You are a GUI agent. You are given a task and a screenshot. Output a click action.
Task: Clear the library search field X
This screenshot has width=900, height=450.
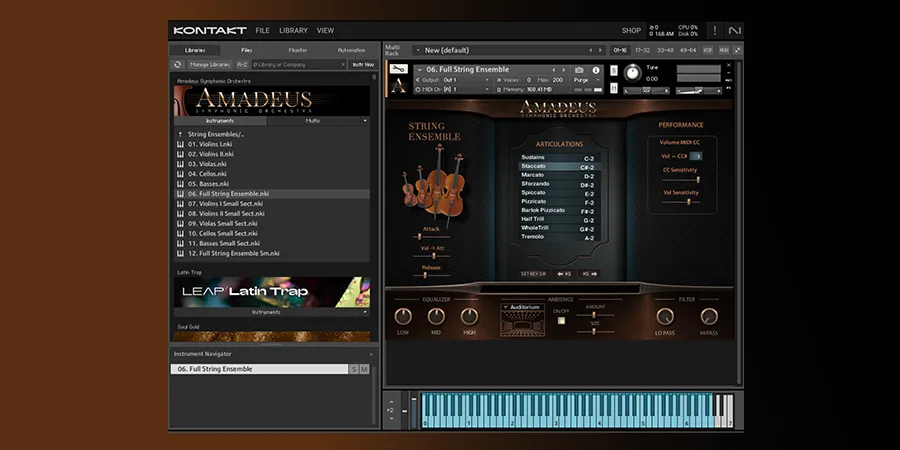pos(343,65)
